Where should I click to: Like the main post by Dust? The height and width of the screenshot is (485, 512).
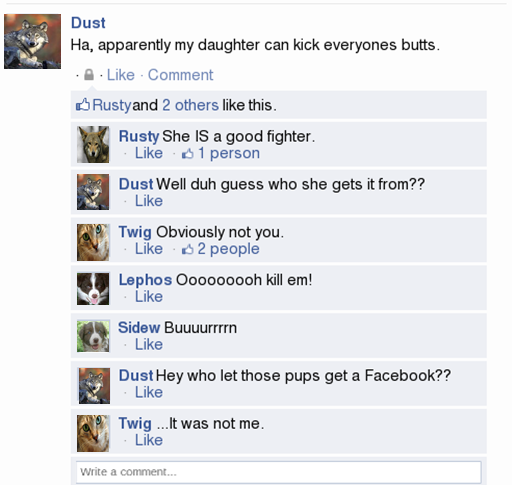coord(121,75)
